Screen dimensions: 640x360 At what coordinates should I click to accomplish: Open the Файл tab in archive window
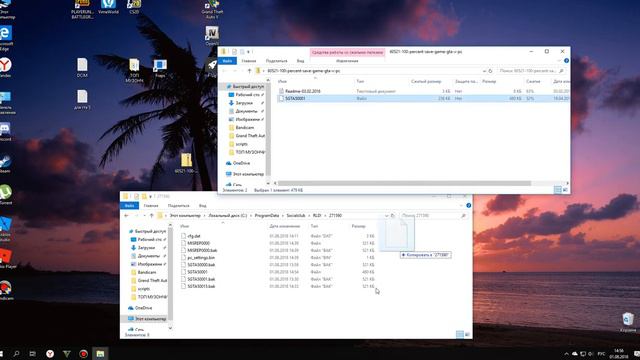[227, 61]
